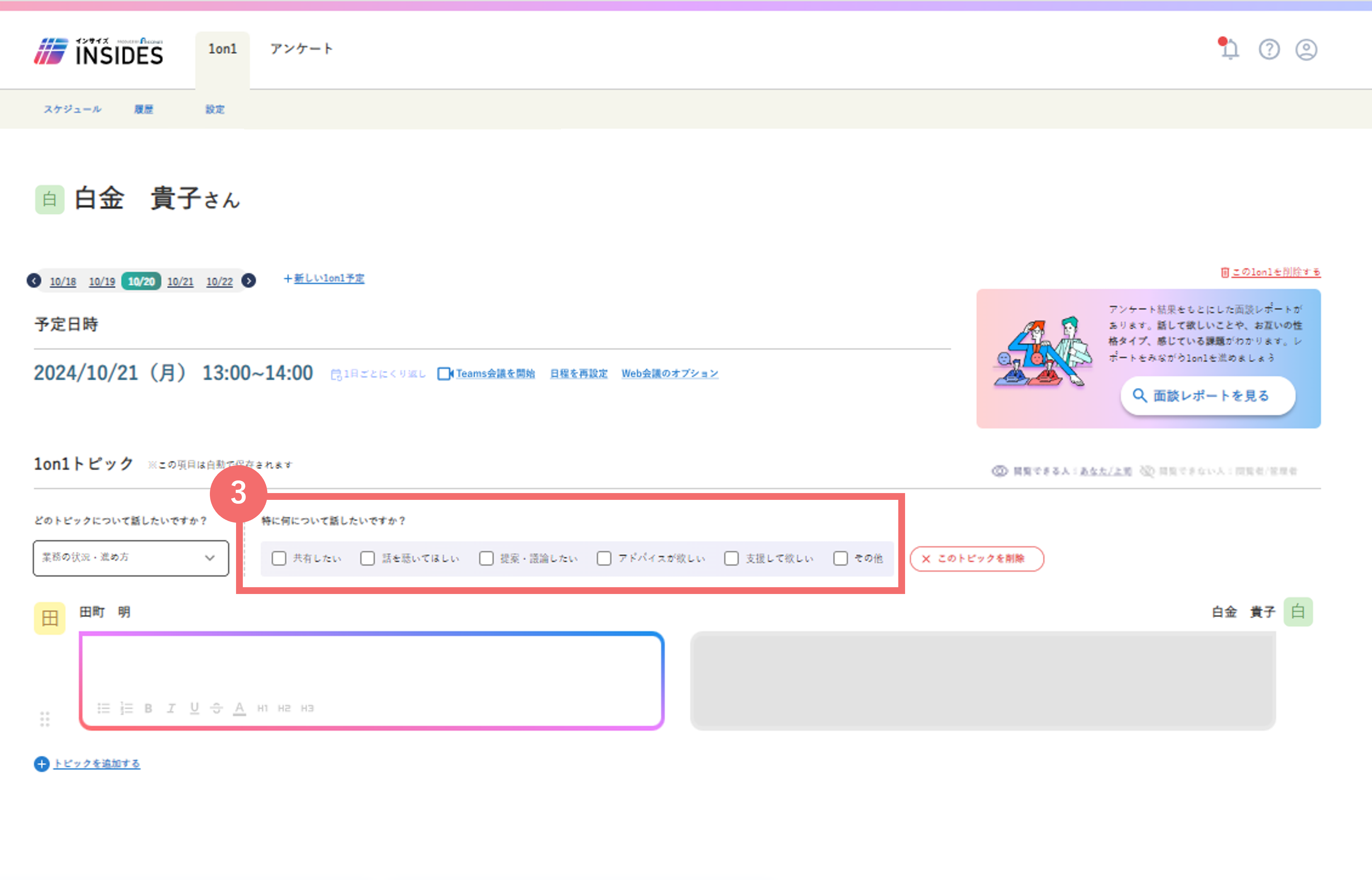Check the 話を聴いてほしい checkbox
Image resolution: width=1372 pixels, height=880 pixels.
[367, 558]
